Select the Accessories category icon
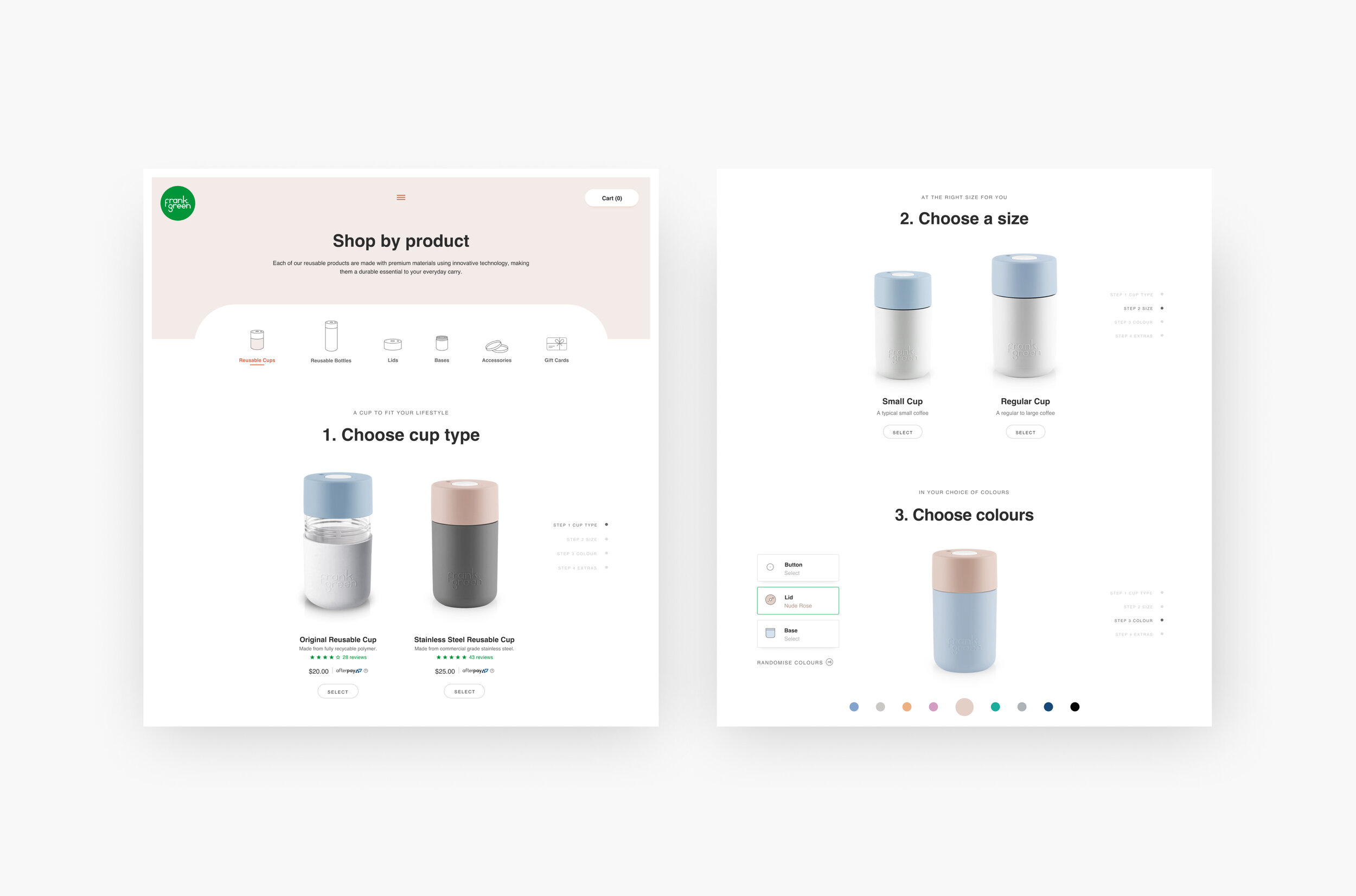Screen dimensions: 1356x896 pos(497,346)
